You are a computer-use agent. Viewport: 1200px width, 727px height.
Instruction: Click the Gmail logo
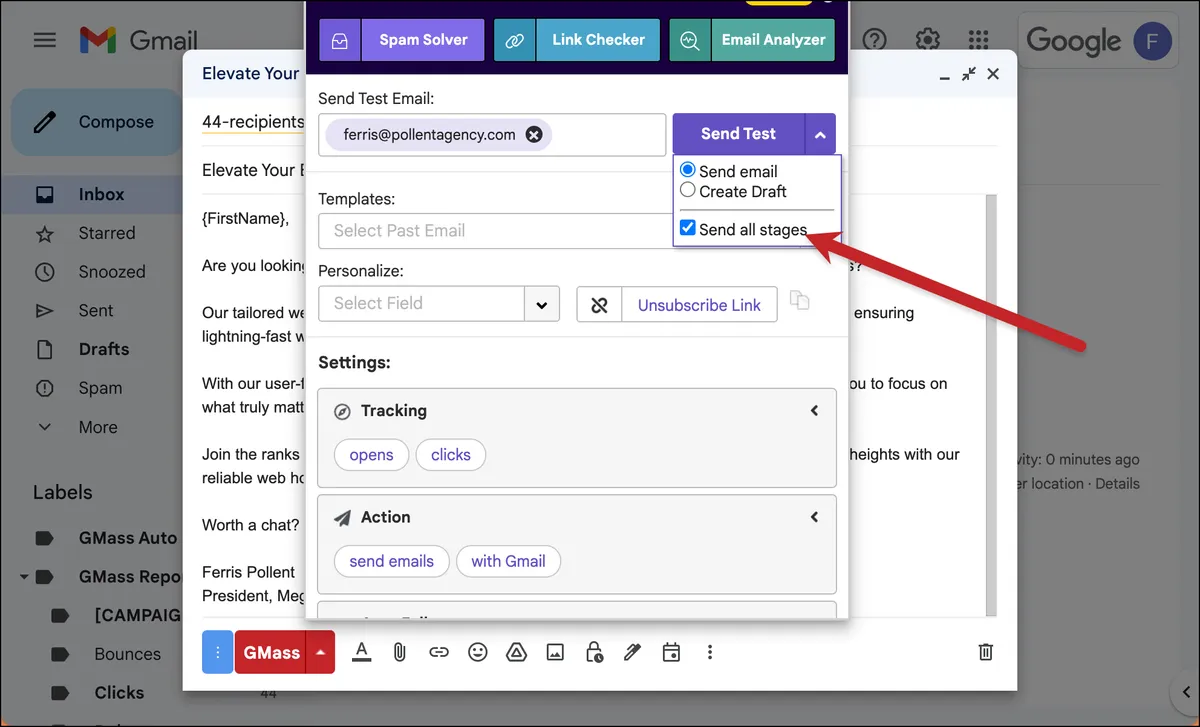139,40
